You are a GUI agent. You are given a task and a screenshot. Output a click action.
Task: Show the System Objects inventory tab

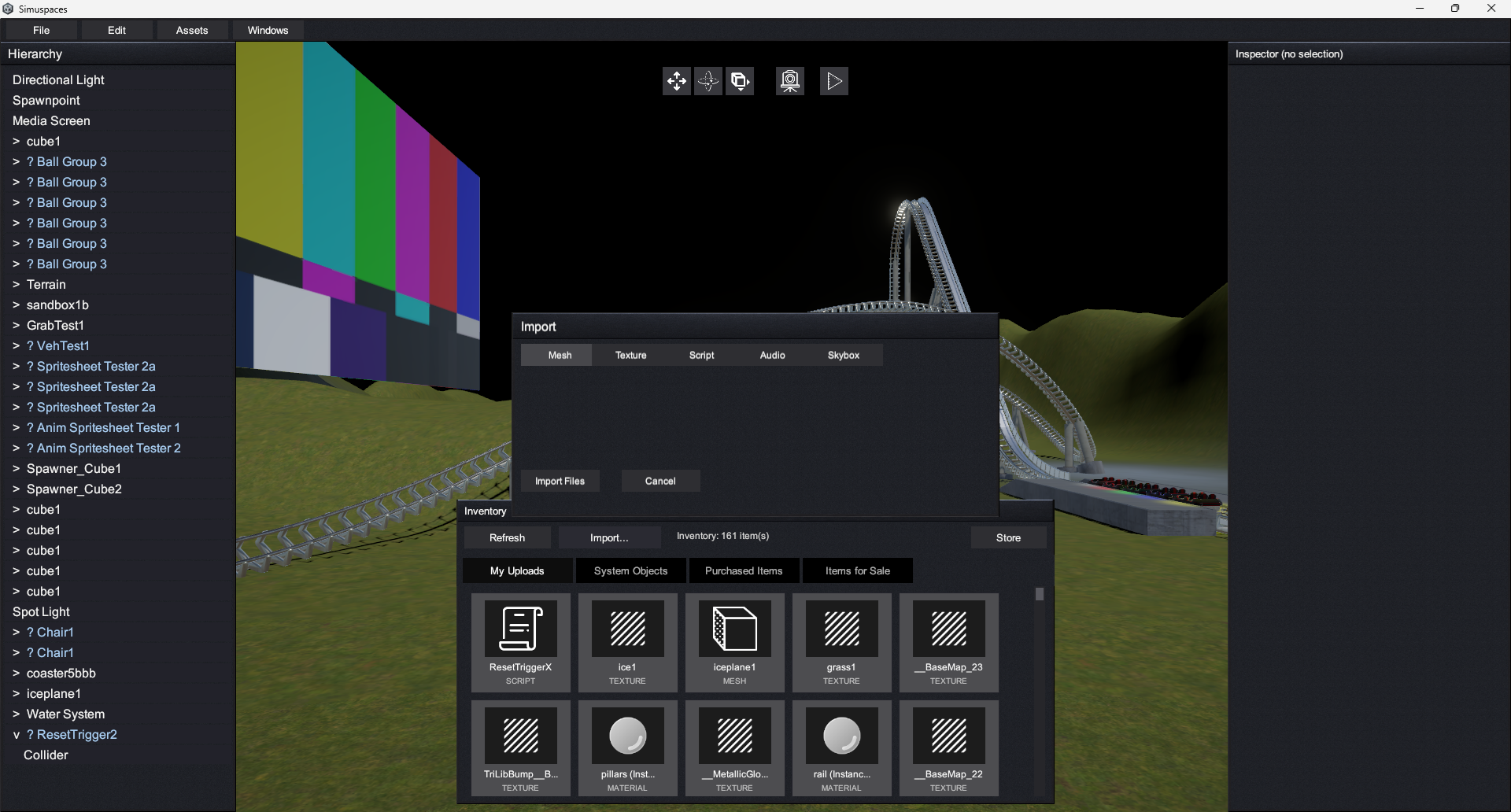point(630,570)
